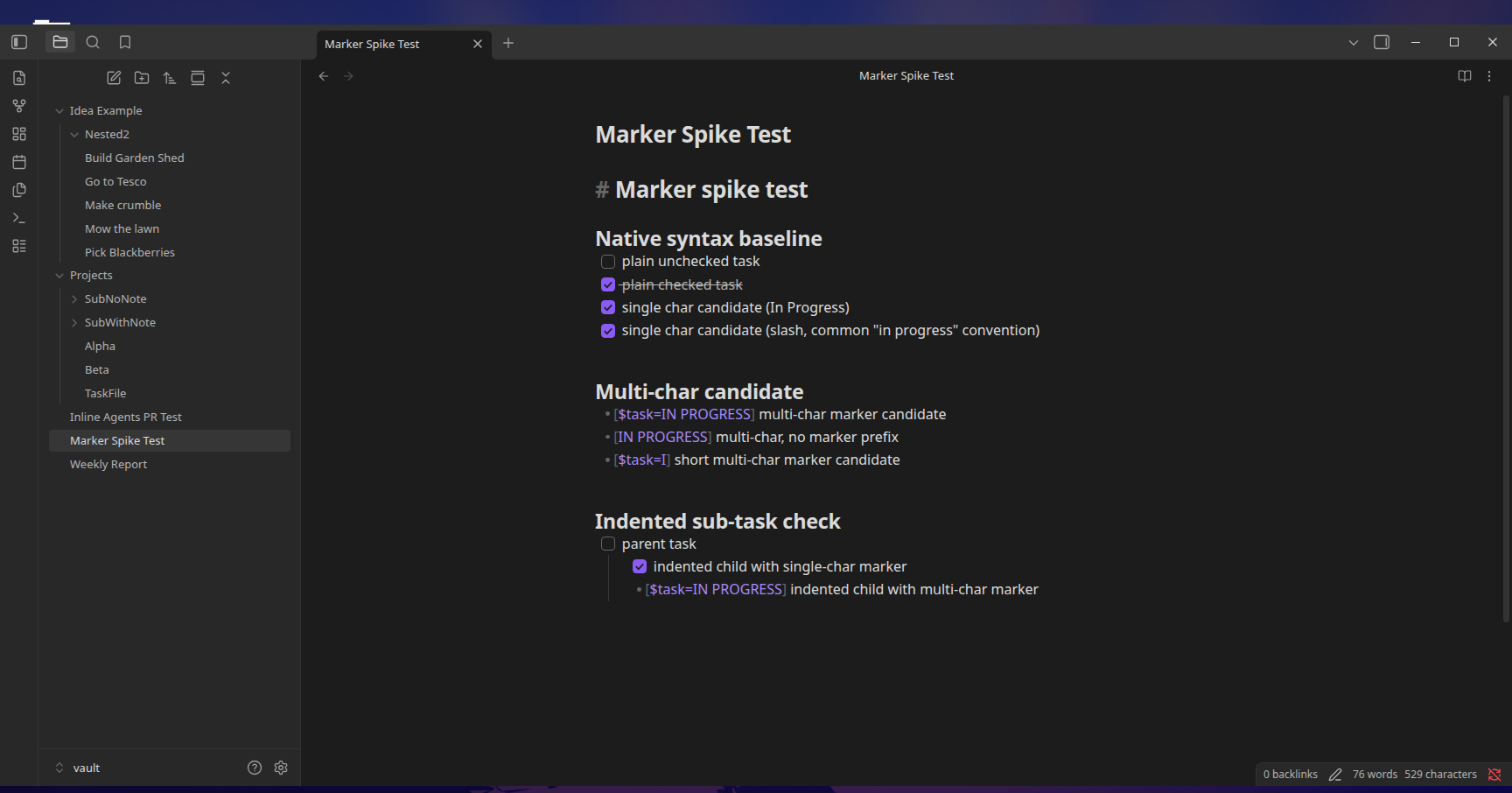1512x793 pixels.
Task: Open the file explorer pane icon
Action: pyautogui.click(x=60, y=42)
